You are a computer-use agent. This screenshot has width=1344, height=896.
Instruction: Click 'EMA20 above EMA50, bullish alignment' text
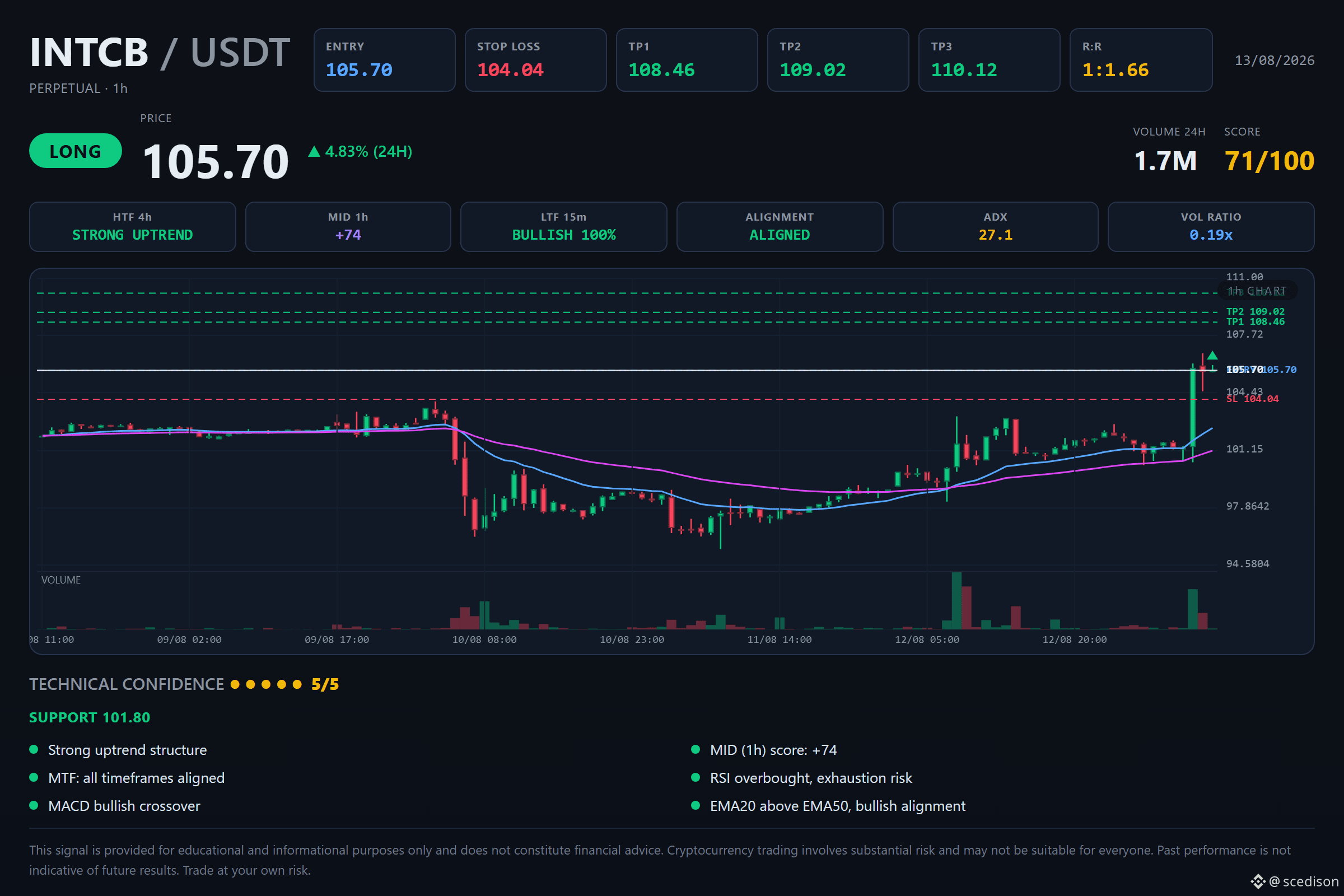coord(838,806)
